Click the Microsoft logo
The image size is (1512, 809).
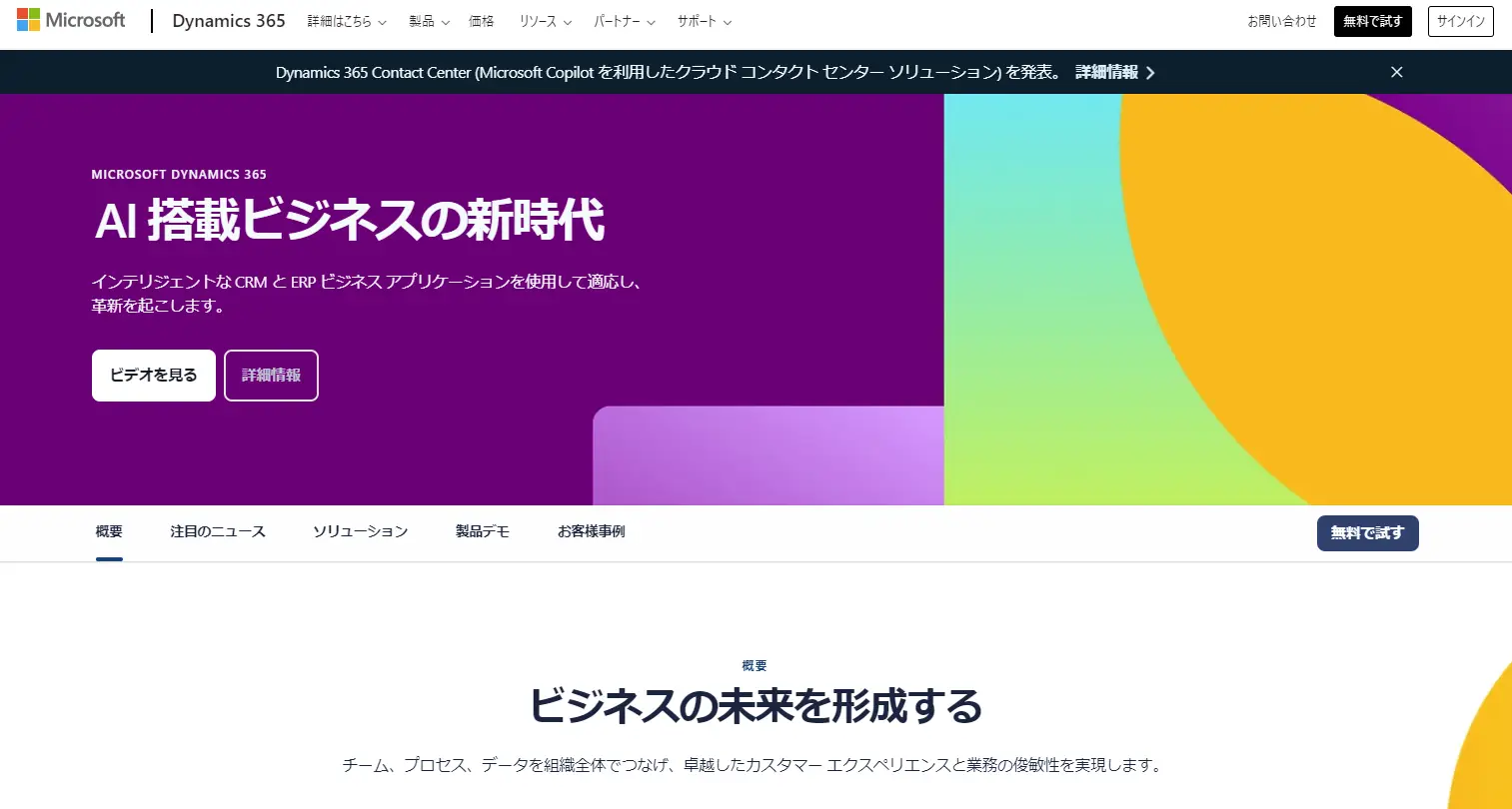(x=71, y=20)
